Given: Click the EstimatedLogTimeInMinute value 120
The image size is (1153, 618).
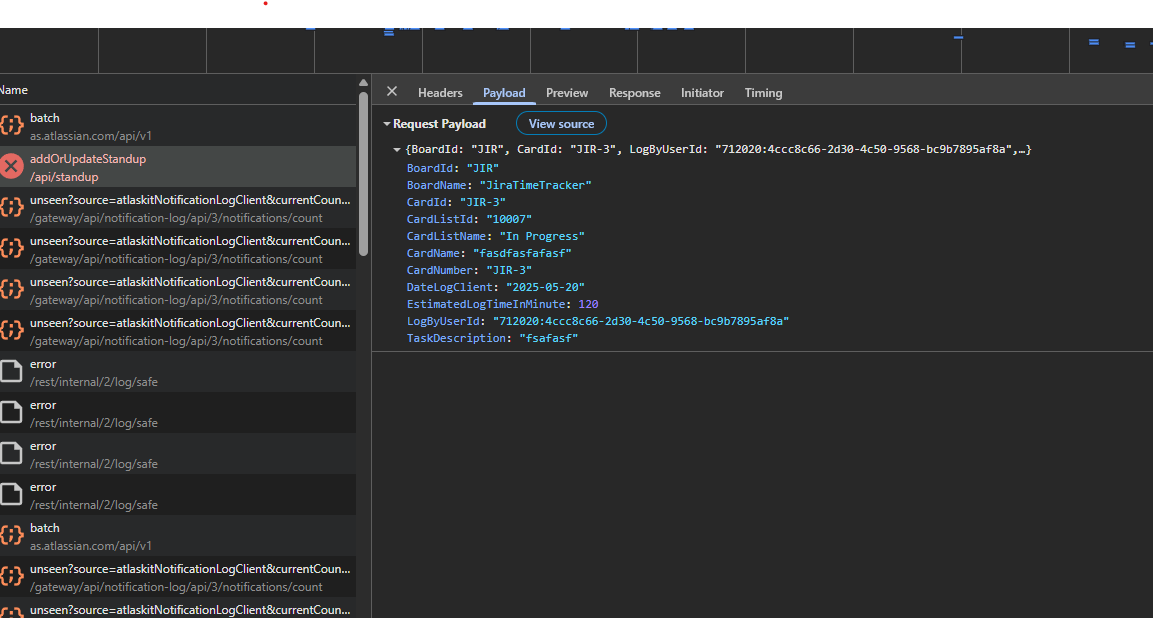Looking at the screenshot, I should 588,304.
